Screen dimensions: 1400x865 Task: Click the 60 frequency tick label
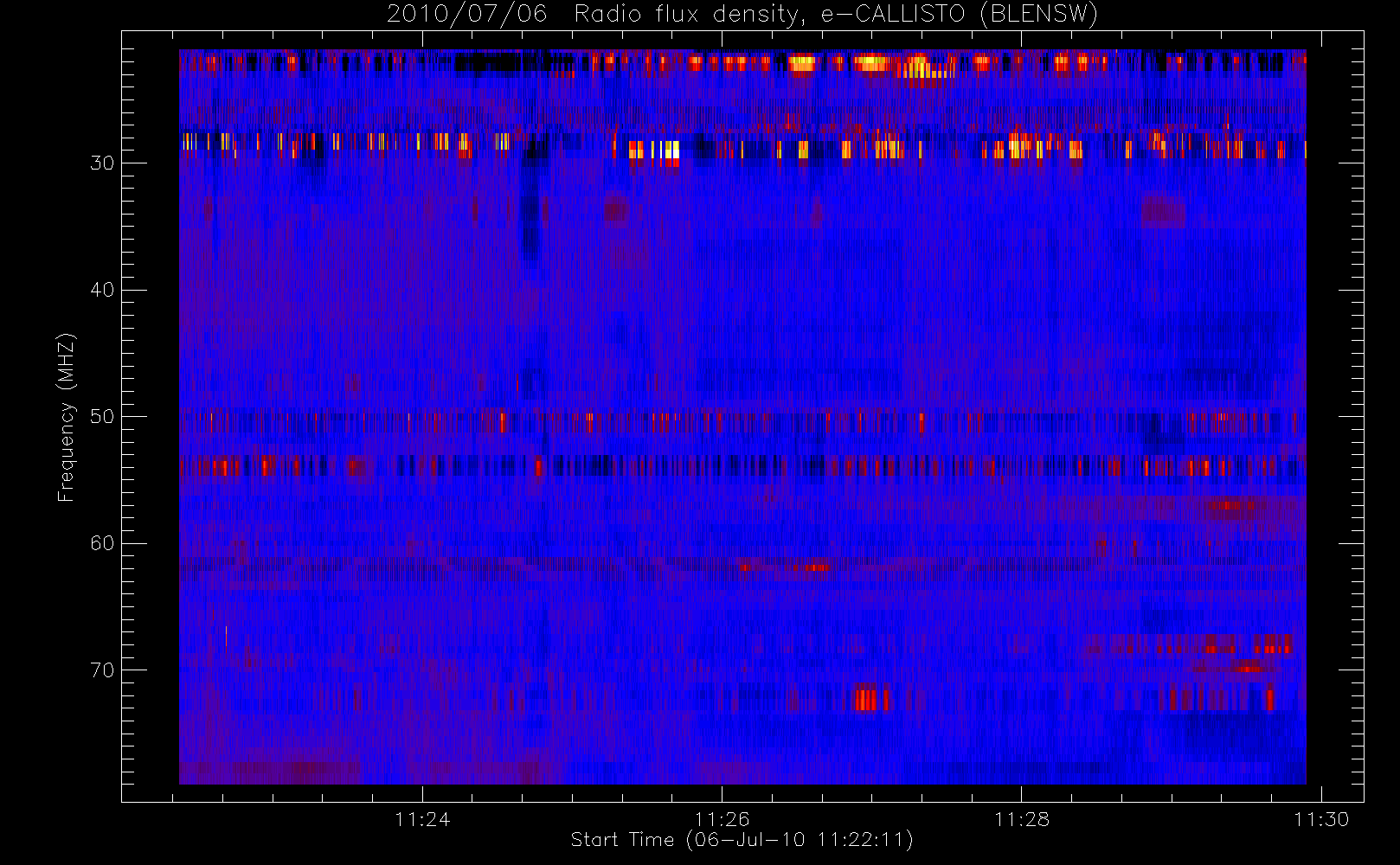tap(102, 543)
